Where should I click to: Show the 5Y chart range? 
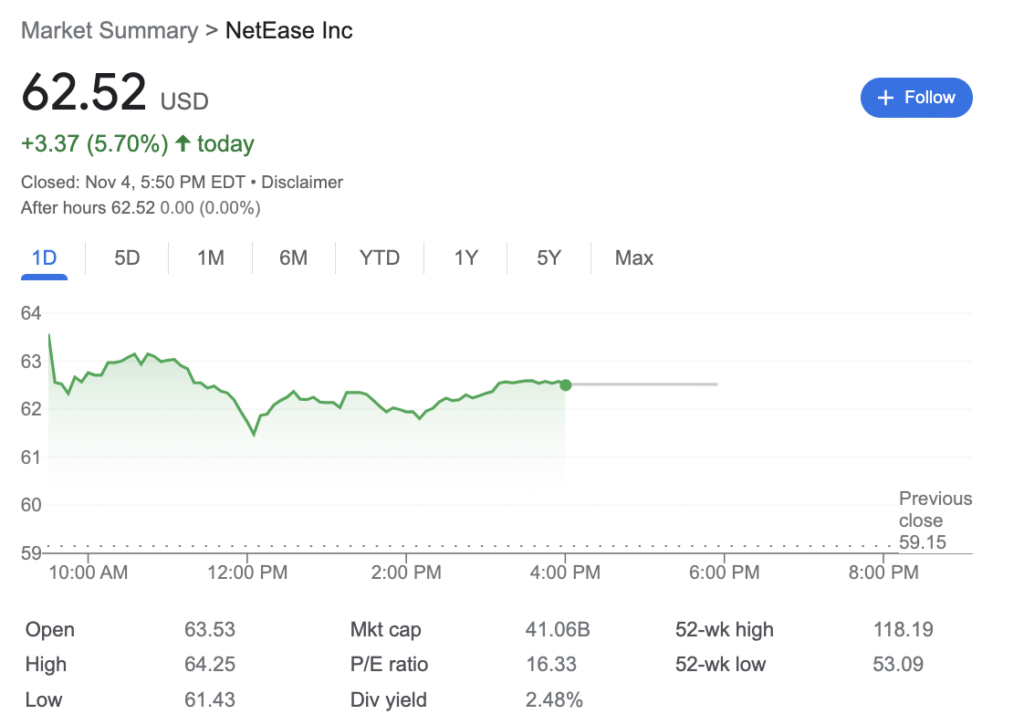point(549,258)
